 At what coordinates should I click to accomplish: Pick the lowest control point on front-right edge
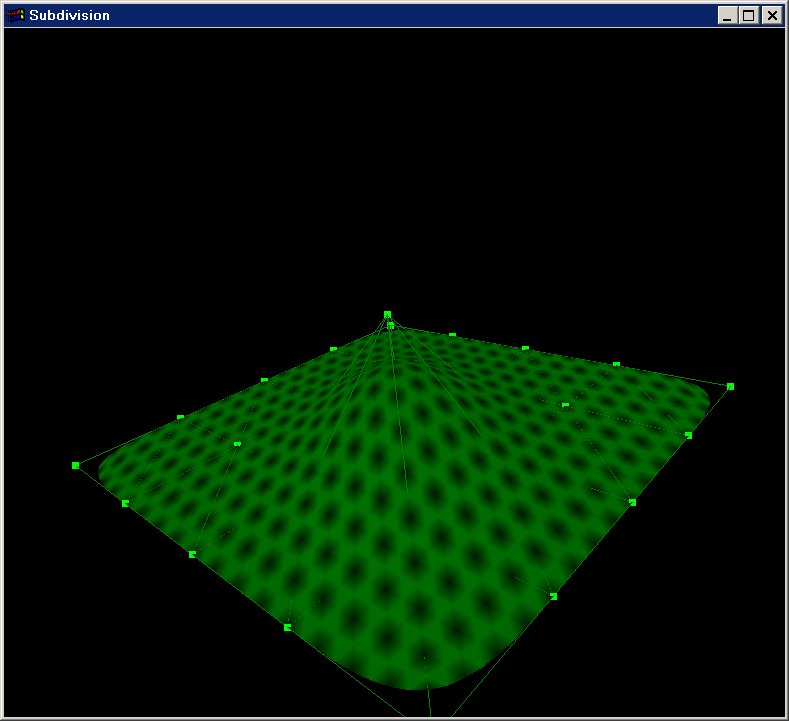pyautogui.click(x=553, y=596)
